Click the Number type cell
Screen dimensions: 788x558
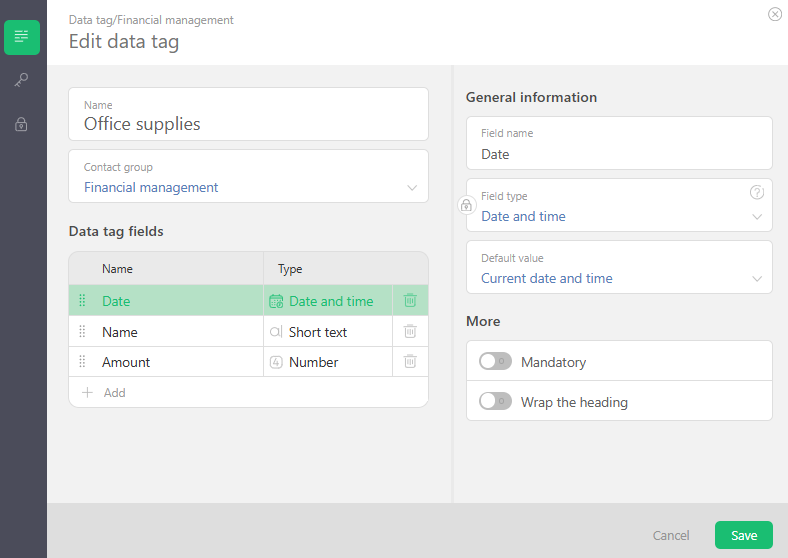(328, 362)
